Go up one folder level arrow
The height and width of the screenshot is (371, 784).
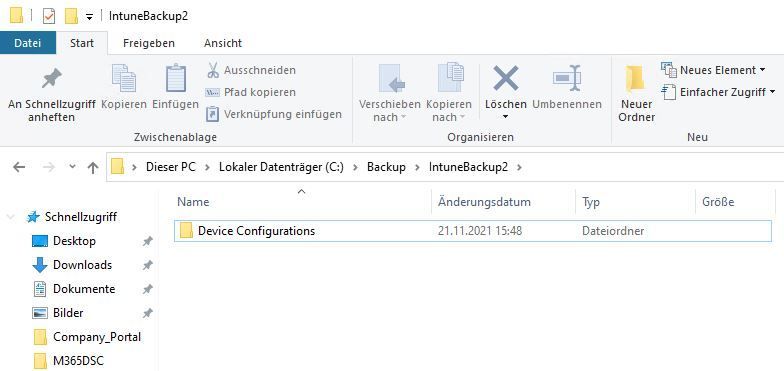[92, 167]
